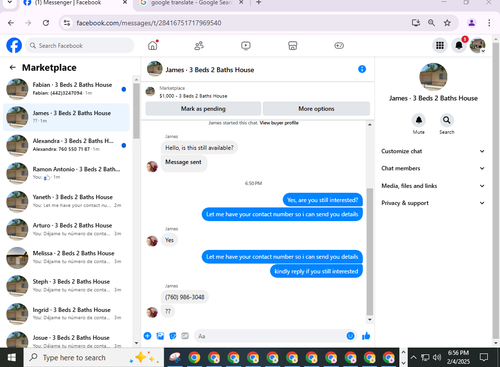Open Windows Start menu
This screenshot has height=367, width=500.
[12, 358]
